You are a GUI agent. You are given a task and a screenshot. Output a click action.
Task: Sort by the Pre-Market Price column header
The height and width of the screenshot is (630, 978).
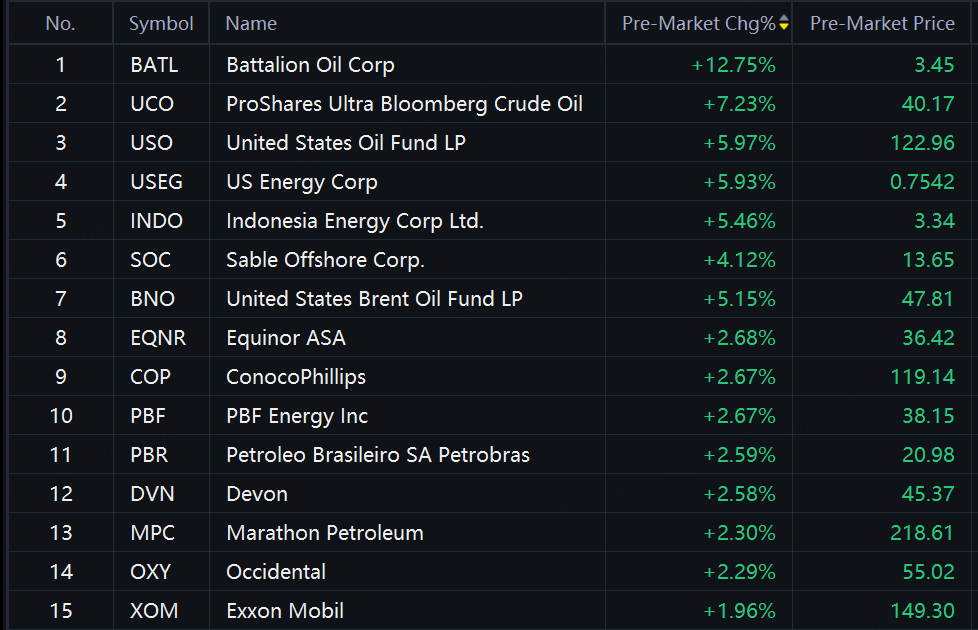tap(882, 23)
